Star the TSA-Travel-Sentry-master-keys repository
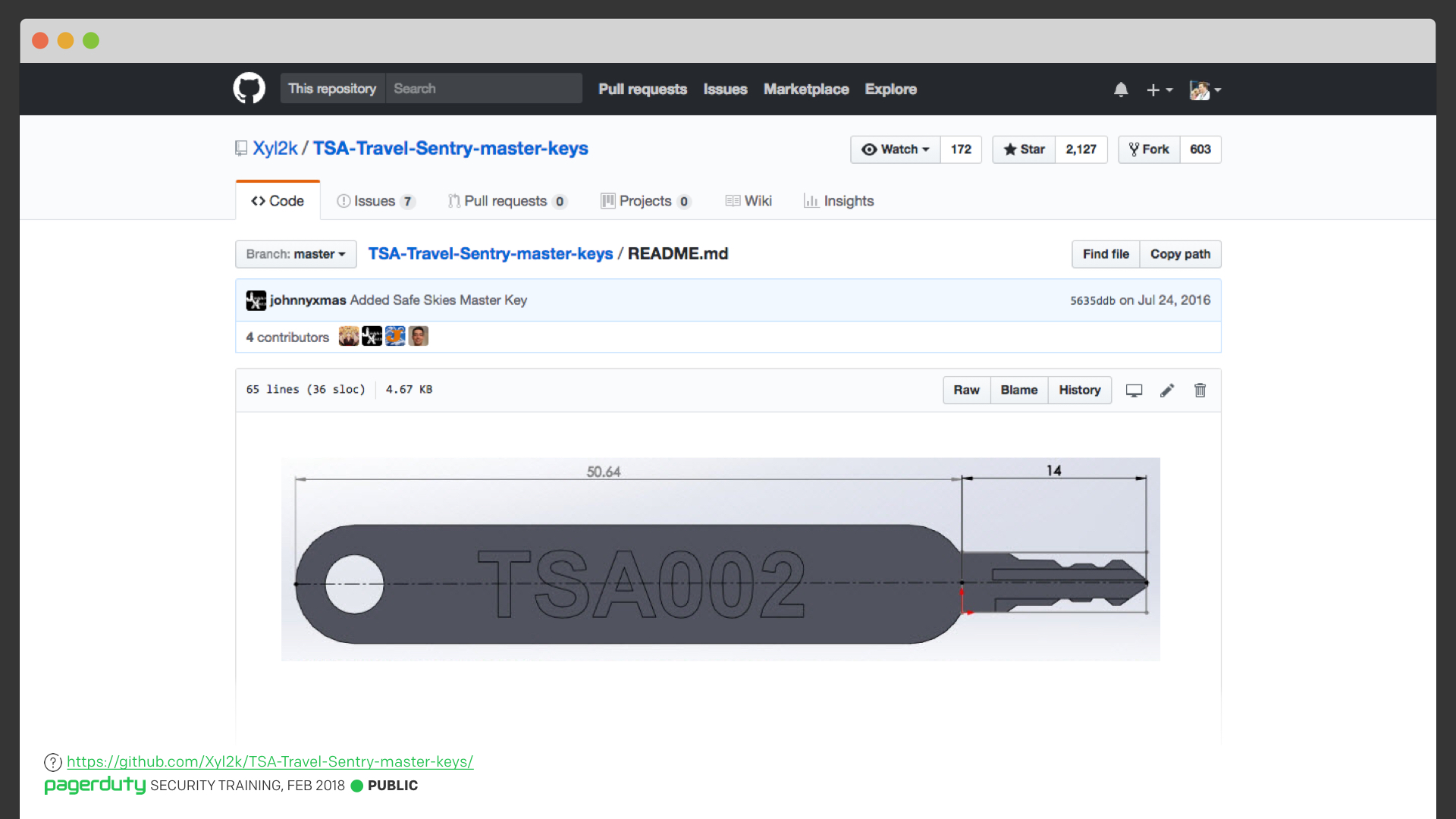1456x819 pixels. pyautogui.click(x=1024, y=149)
